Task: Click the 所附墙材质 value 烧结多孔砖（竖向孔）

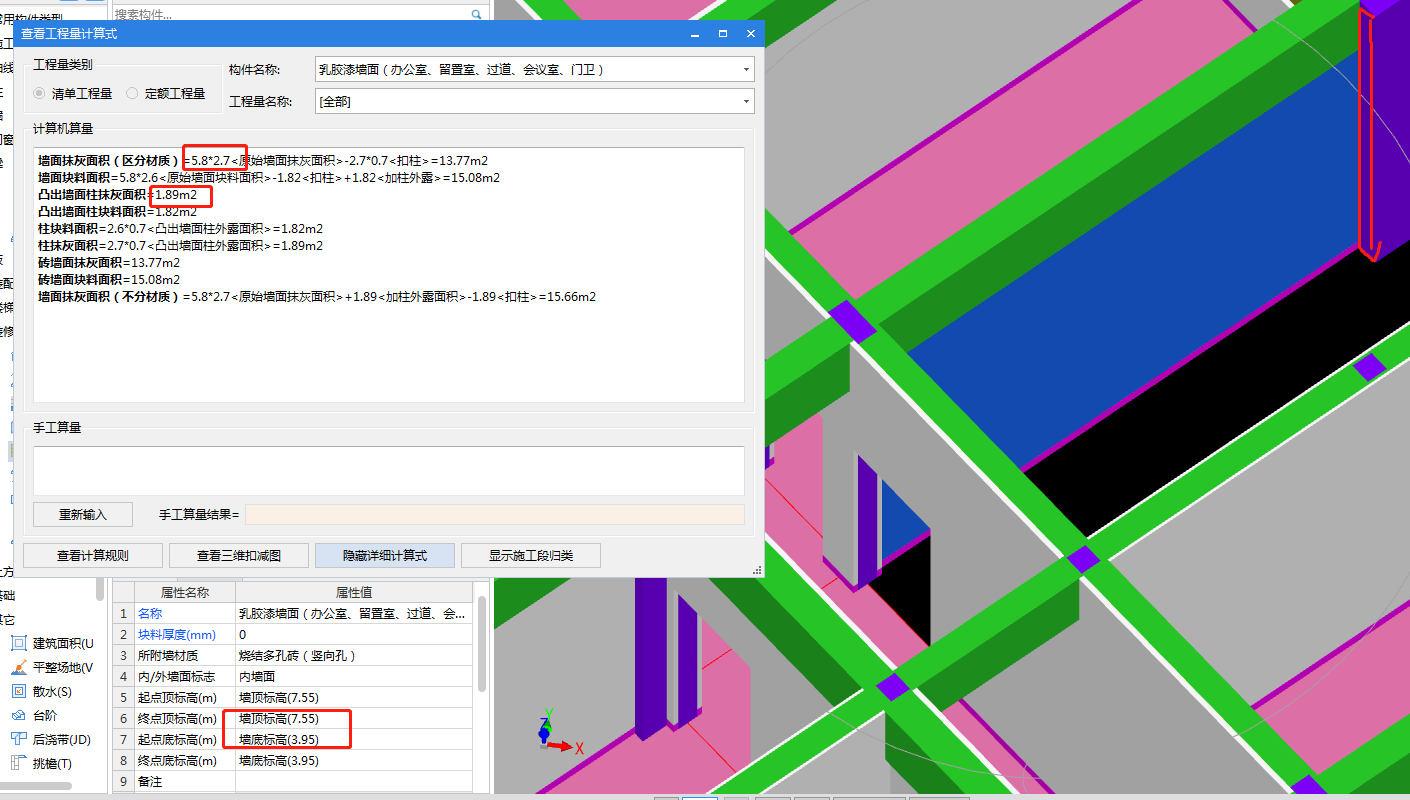Action: (354, 655)
